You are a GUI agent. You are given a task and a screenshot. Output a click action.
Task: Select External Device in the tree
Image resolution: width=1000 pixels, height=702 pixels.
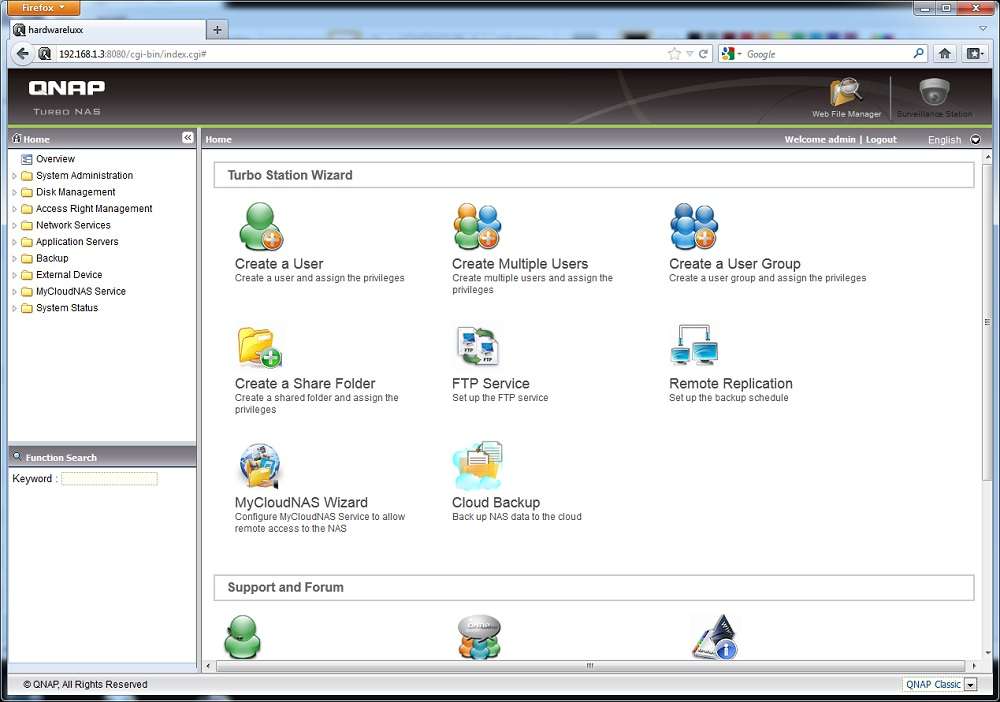pos(69,275)
